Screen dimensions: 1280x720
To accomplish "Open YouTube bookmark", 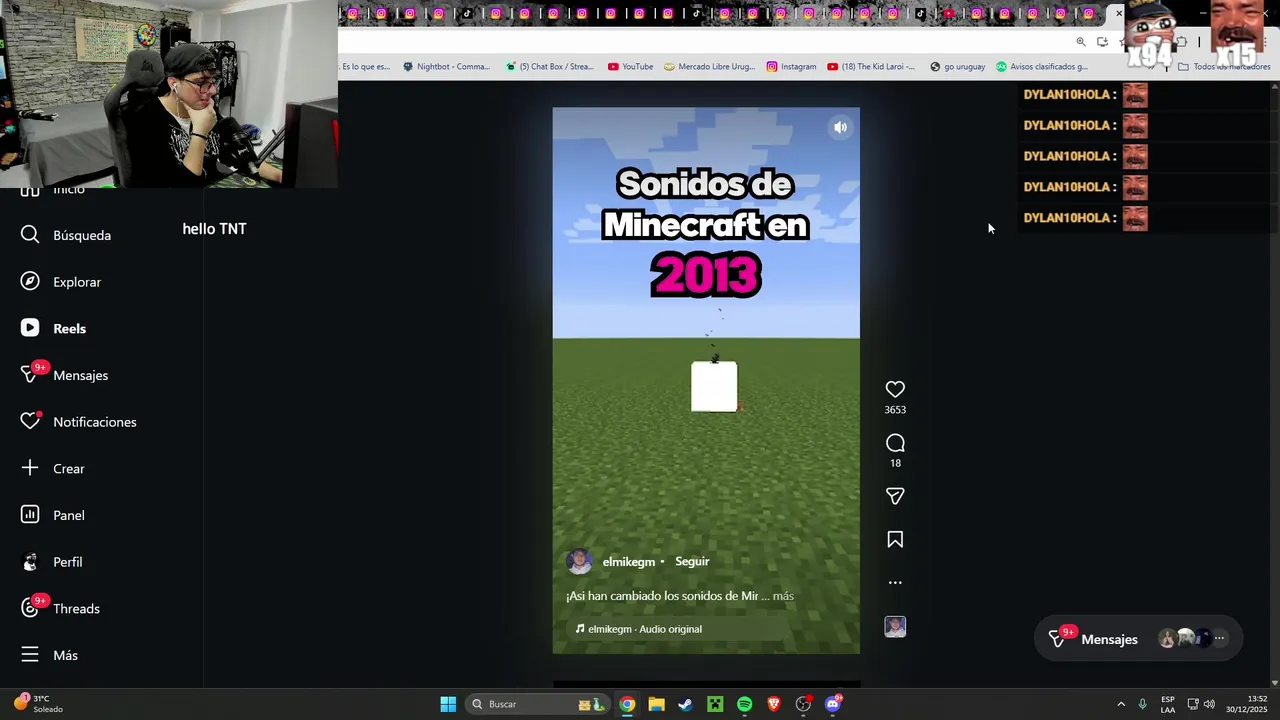I will pos(630,67).
